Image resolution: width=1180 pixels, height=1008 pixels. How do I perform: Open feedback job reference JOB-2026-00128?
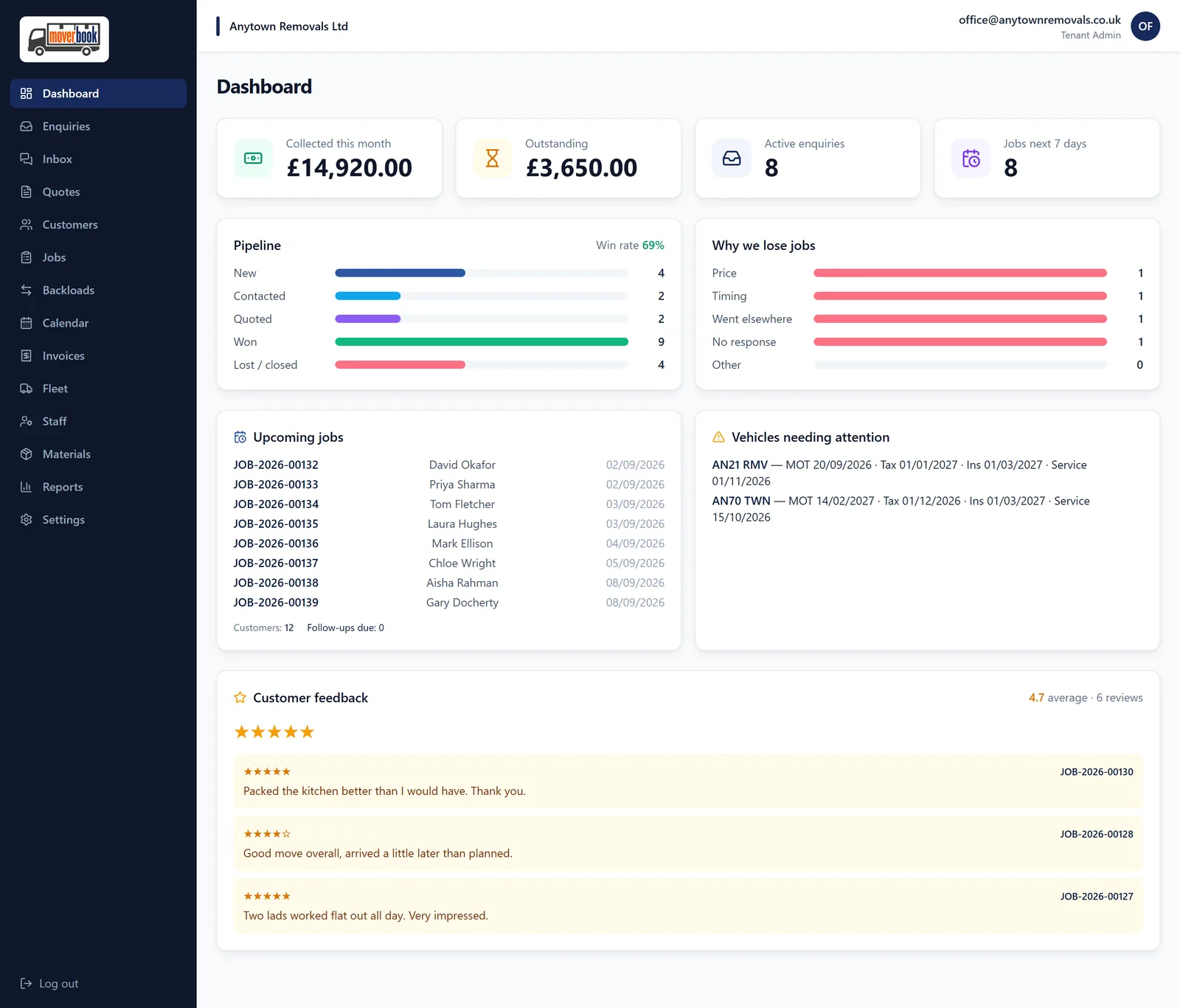[x=1097, y=834]
